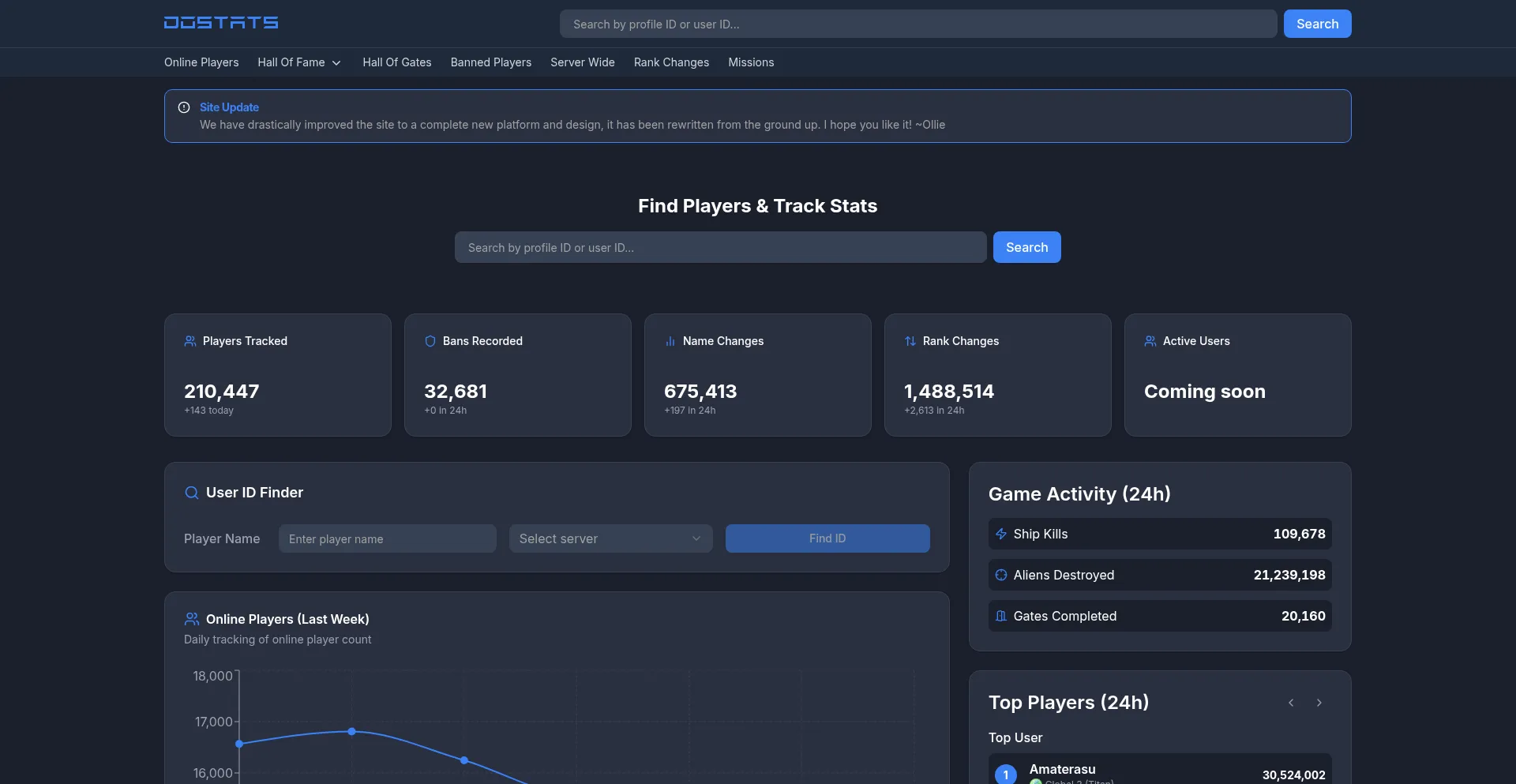Click the Players Tracked value 210,447

click(x=222, y=392)
